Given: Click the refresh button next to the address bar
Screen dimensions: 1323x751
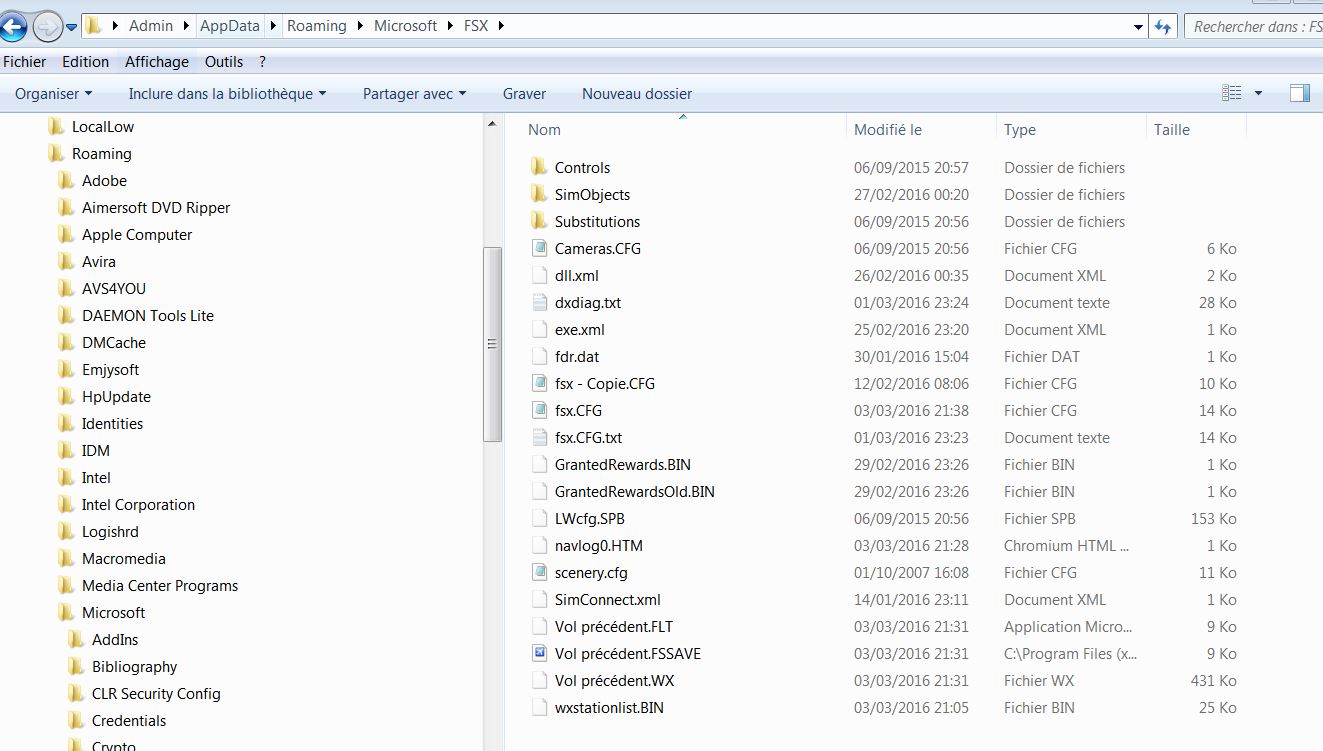Looking at the screenshot, I should click(x=1163, y=27).
